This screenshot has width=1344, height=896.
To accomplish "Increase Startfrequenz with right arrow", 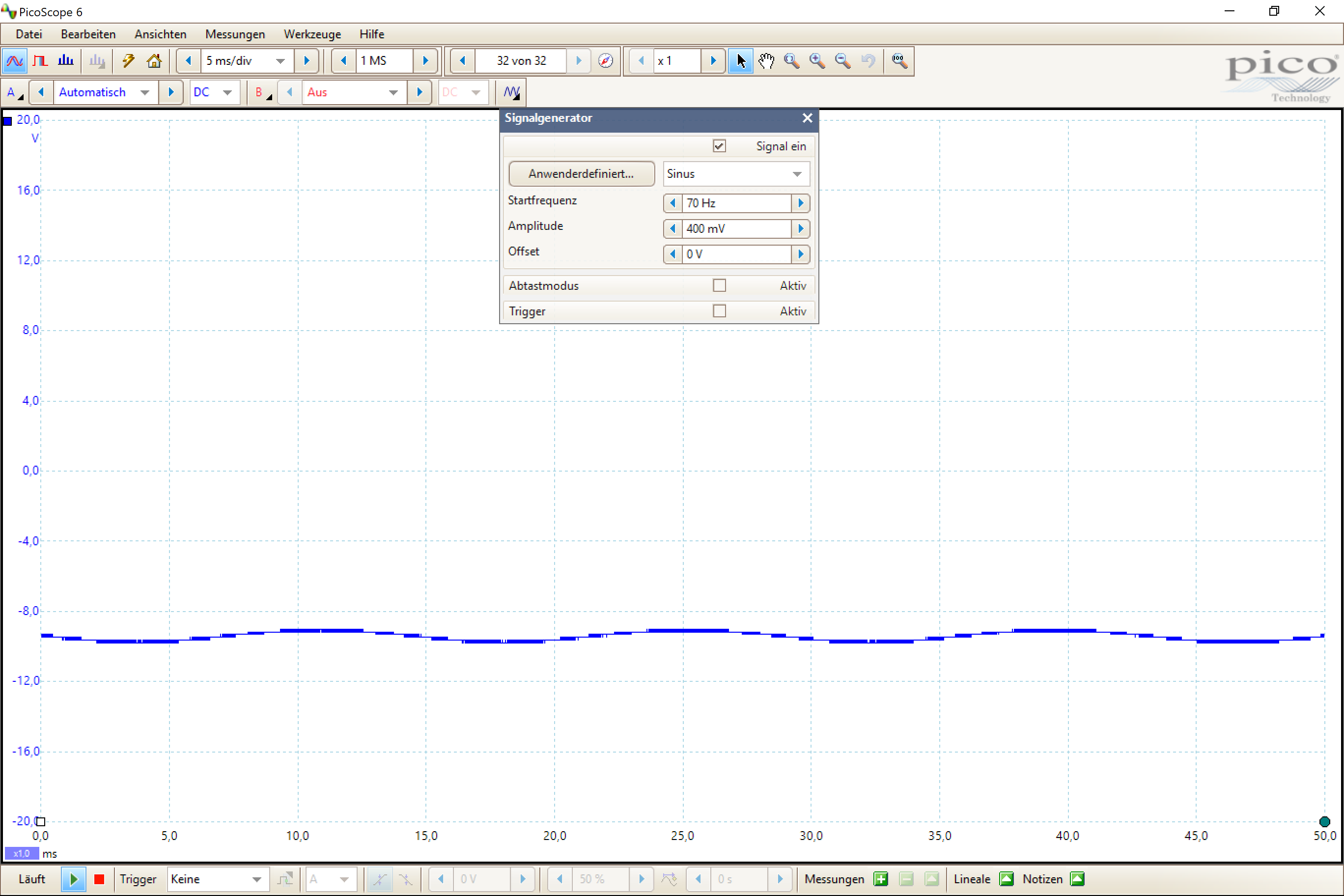I will pos(801,203).
